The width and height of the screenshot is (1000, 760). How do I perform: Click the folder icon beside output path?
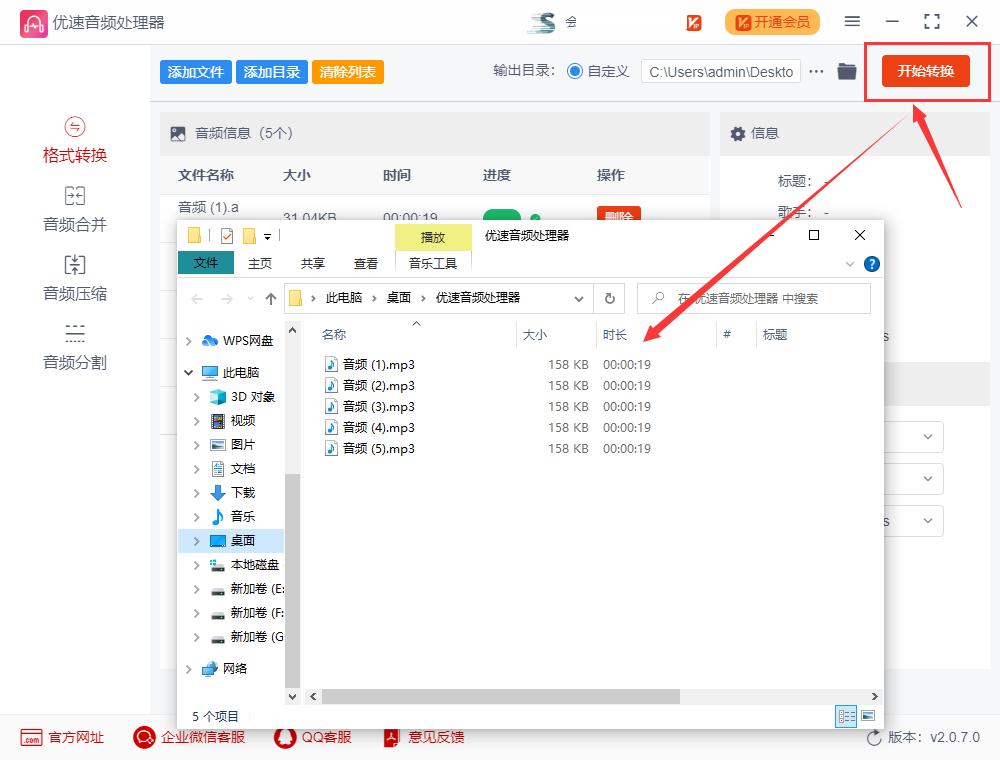pos(845,71)
